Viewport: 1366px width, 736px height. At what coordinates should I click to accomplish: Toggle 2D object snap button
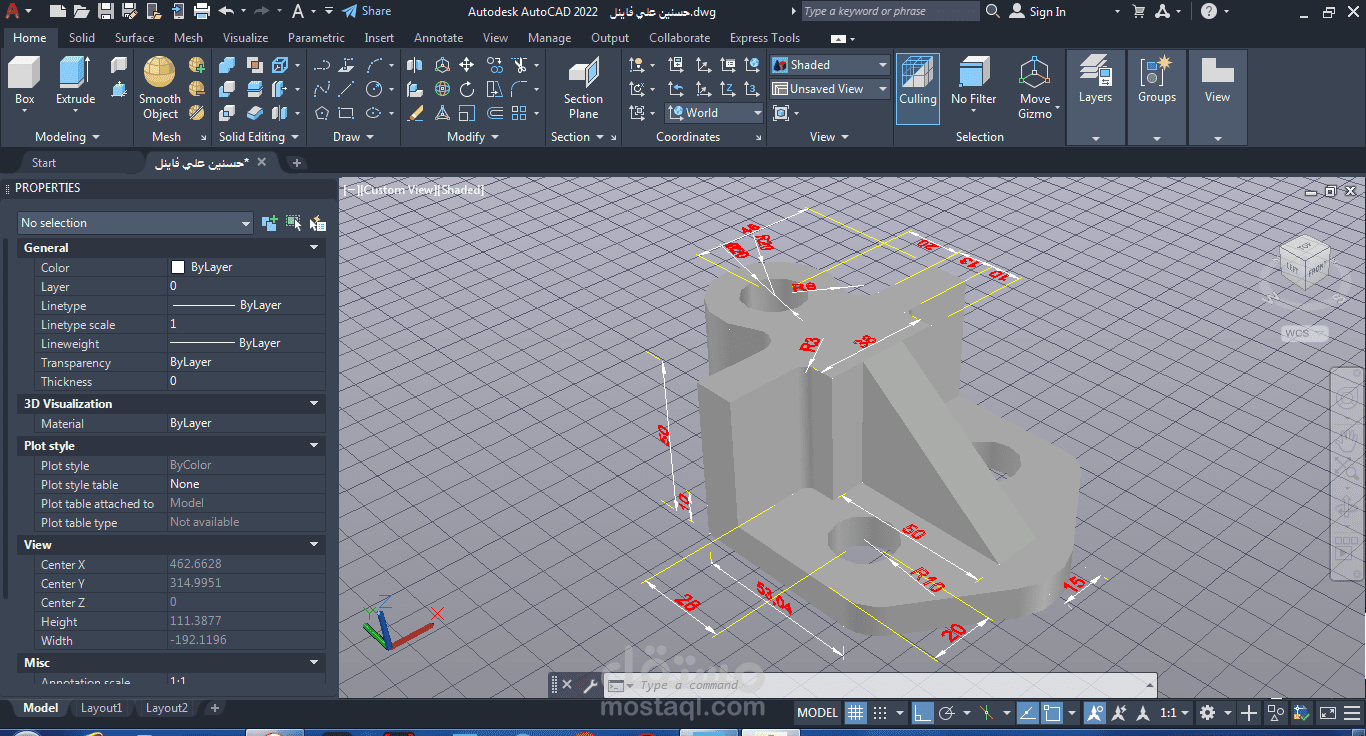(x=1052, y=713)
